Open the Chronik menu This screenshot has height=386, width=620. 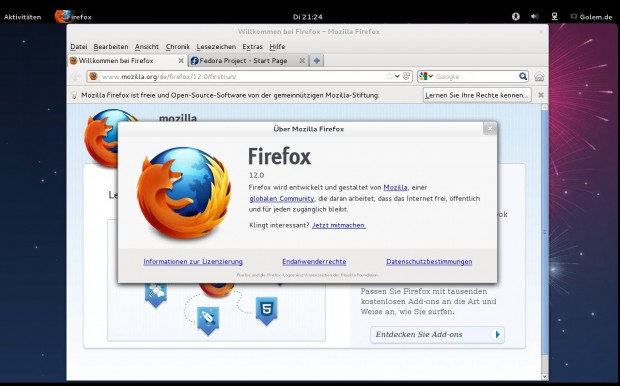(178, 47)
